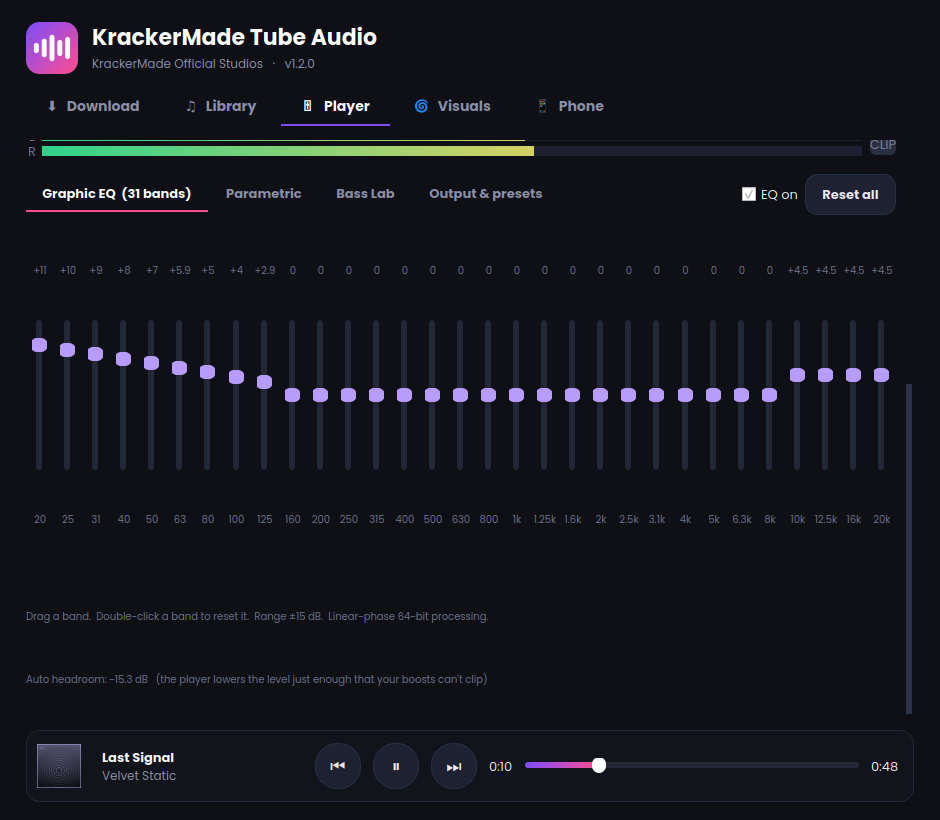This screenshot has width=940, height=820.
Task: Click the Velvet Static artist name
Action: point(139,776)
